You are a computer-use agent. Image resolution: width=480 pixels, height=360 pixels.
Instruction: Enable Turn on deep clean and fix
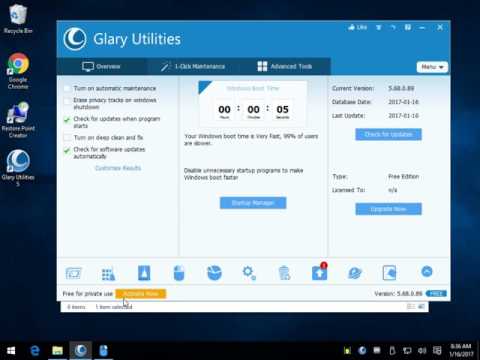[x=67, y=138]
